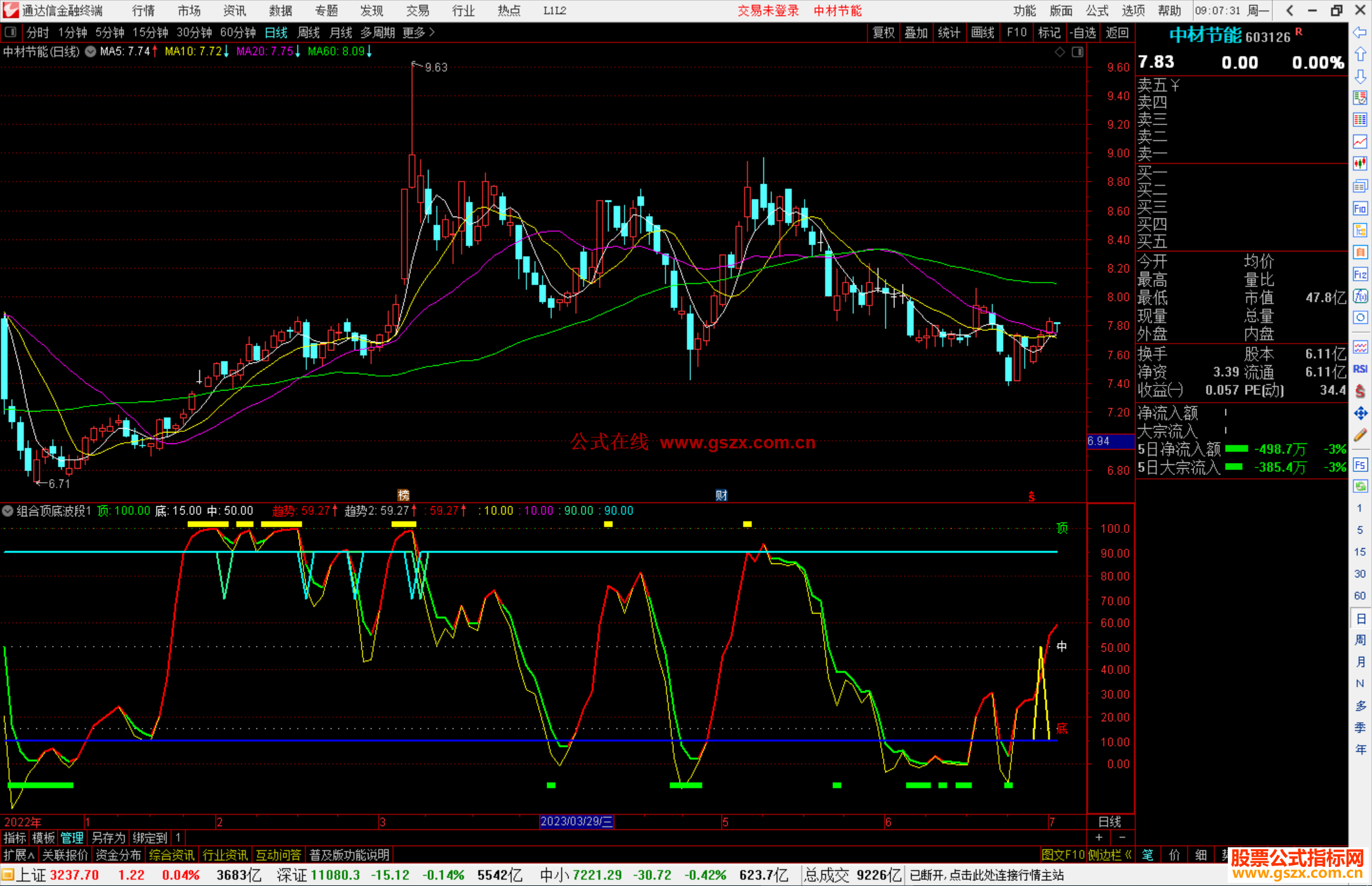Image resolution: width=1372 pixels, height=886 pixels.
Task: Click the 5日净流入额 green bar
Action: pos(1236,448)
